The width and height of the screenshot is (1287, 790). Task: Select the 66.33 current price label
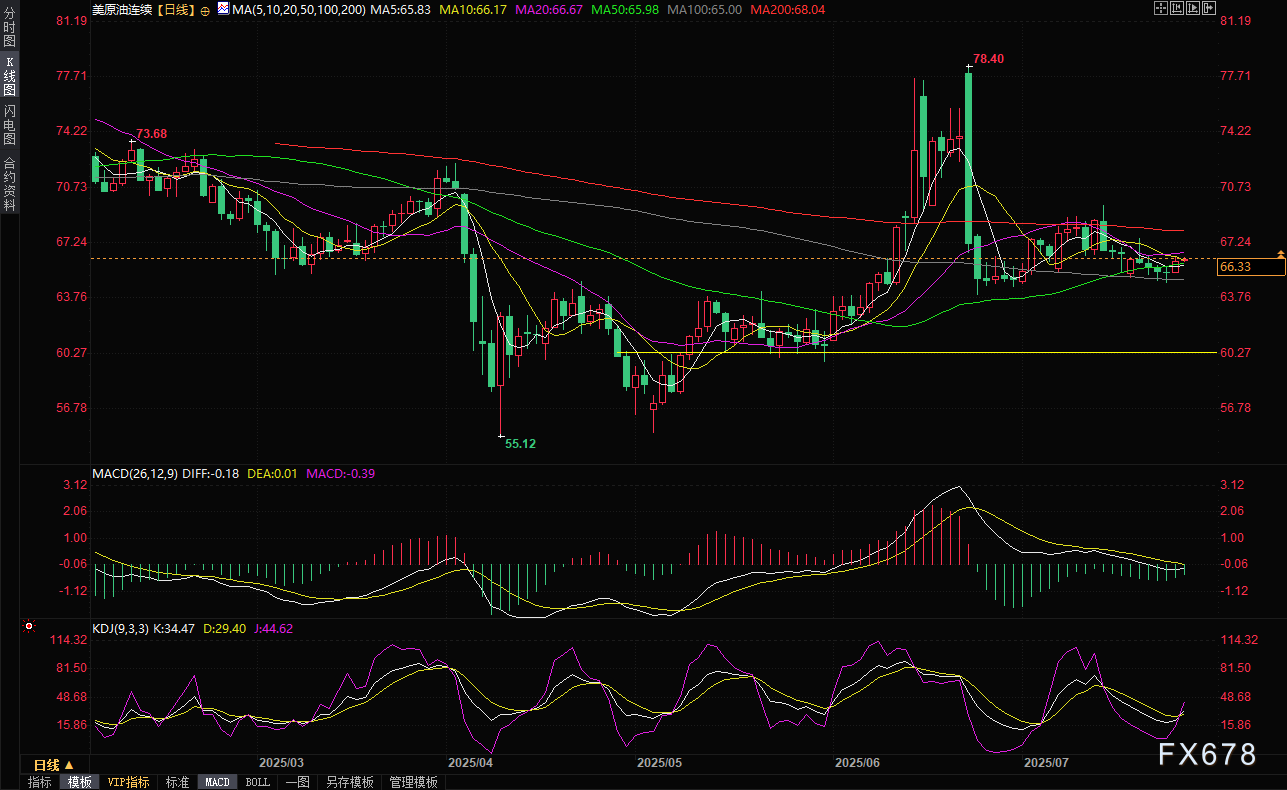(1236, 267)
